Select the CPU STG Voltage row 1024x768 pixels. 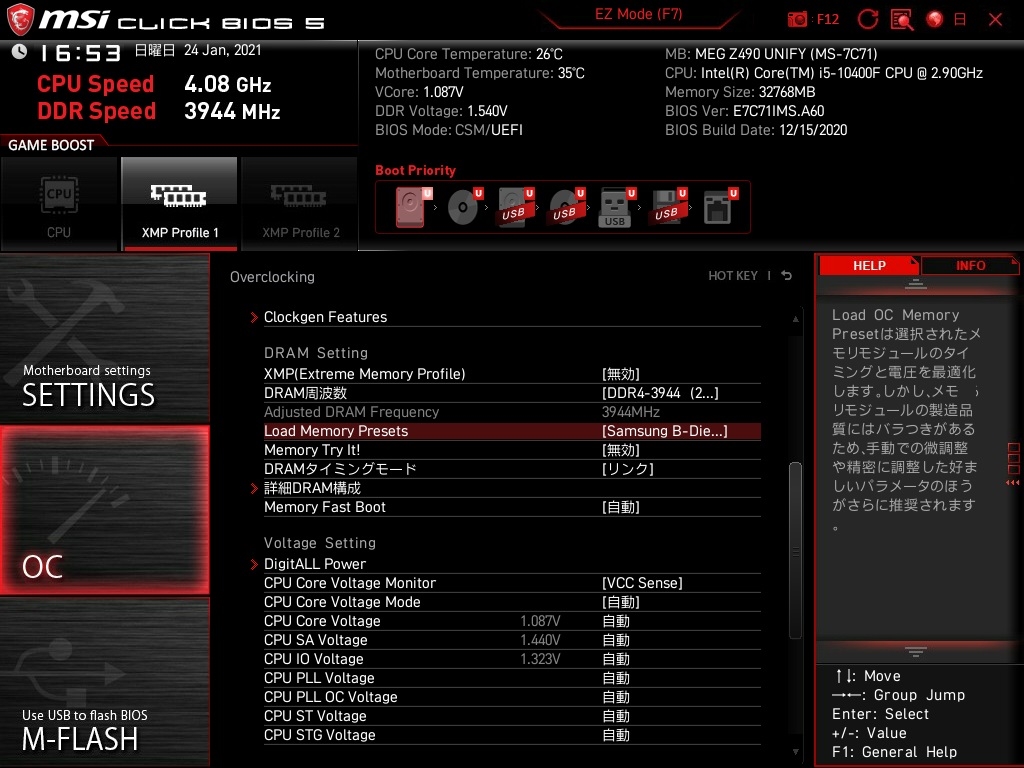tap(512, 735)
